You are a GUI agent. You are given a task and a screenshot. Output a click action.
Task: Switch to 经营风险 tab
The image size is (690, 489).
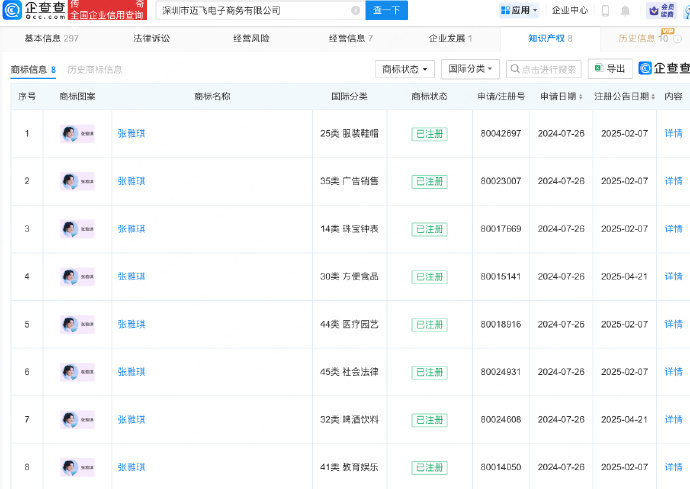(x=251, y=38)
